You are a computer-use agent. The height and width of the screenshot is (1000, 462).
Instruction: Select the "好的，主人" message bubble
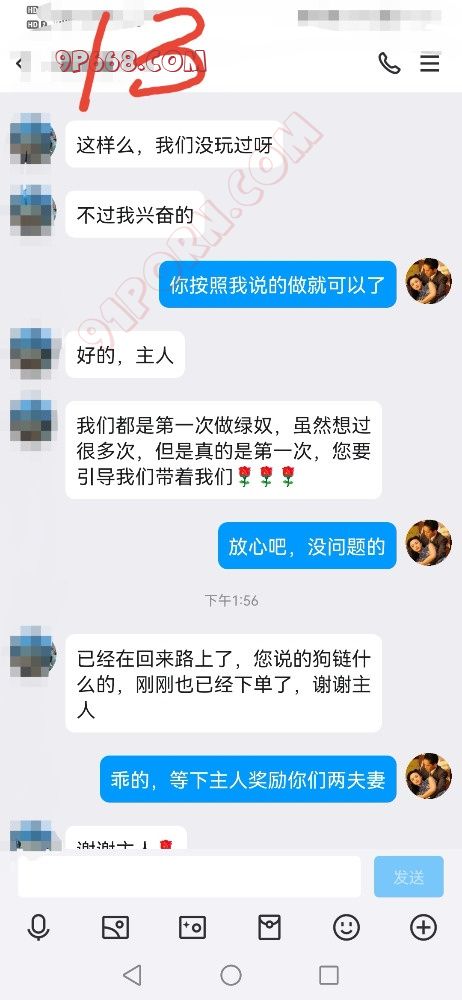(125, 355)
